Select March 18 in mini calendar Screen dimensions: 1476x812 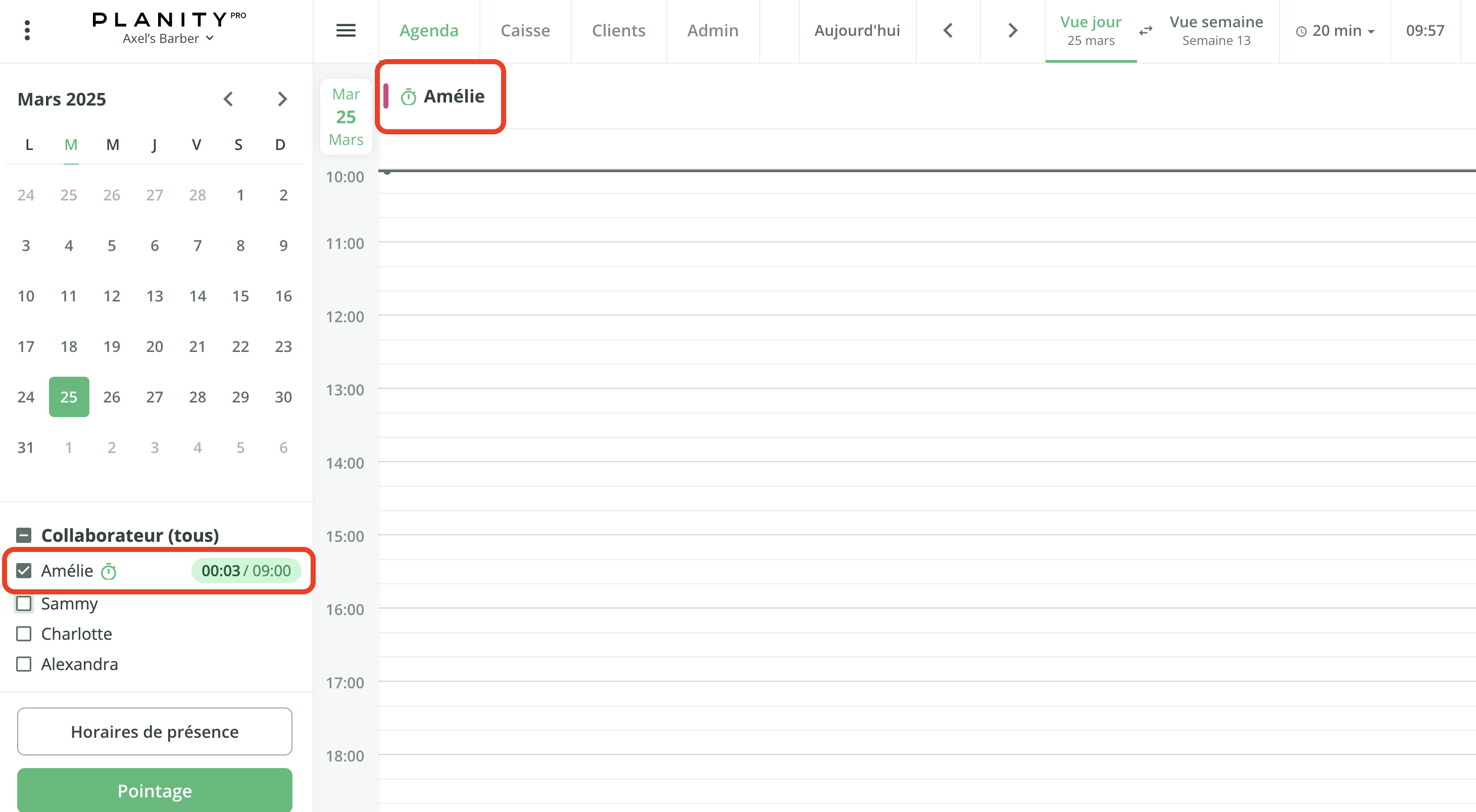[69, 346]
